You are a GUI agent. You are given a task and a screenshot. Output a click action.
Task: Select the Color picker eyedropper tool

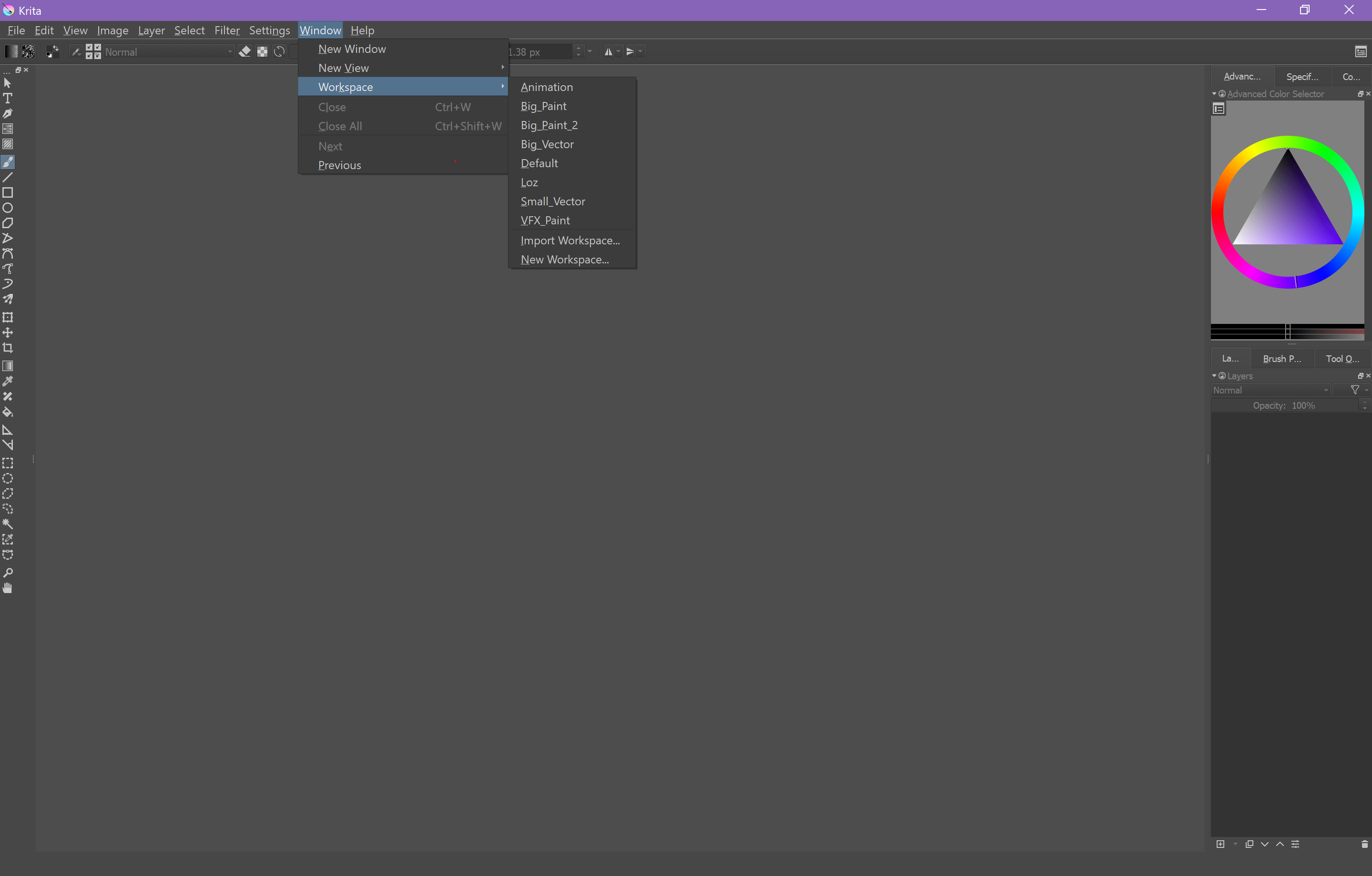coord(8,381)
